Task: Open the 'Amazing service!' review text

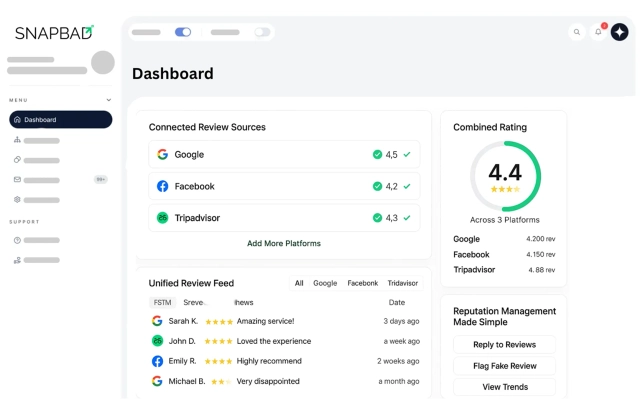Action: (x=265, y=321)
